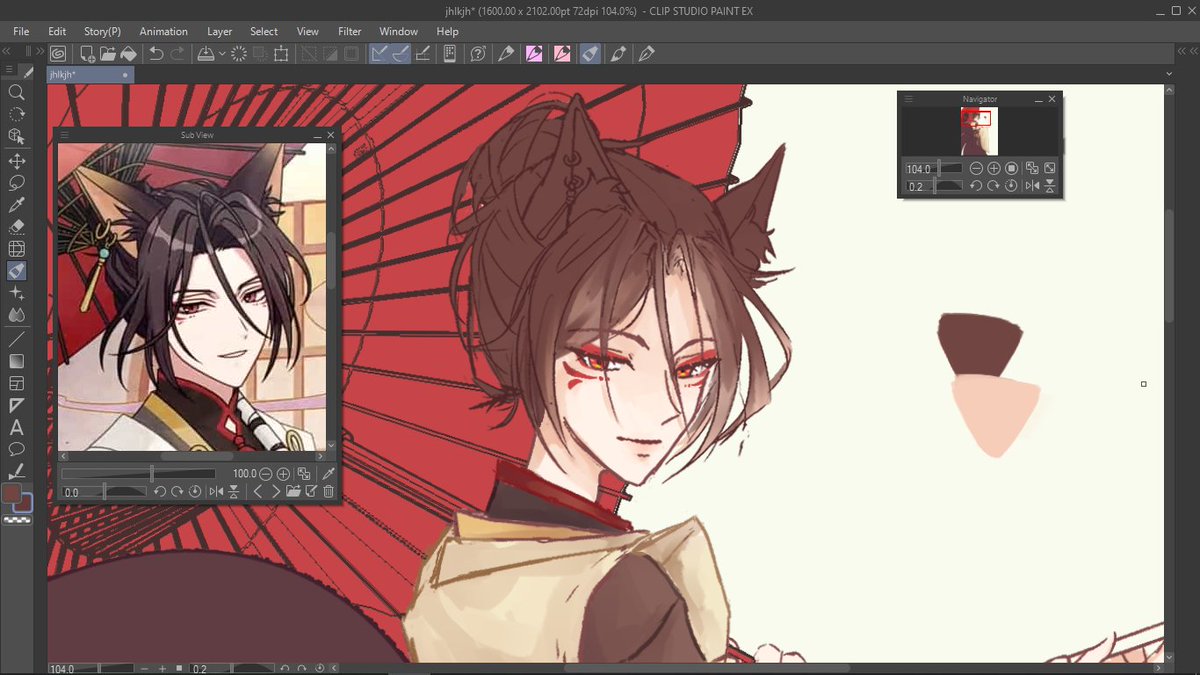This screenshot has height=675, width=1200.
Task: Select the Lasso selection tool
Action: pos(16,183)
